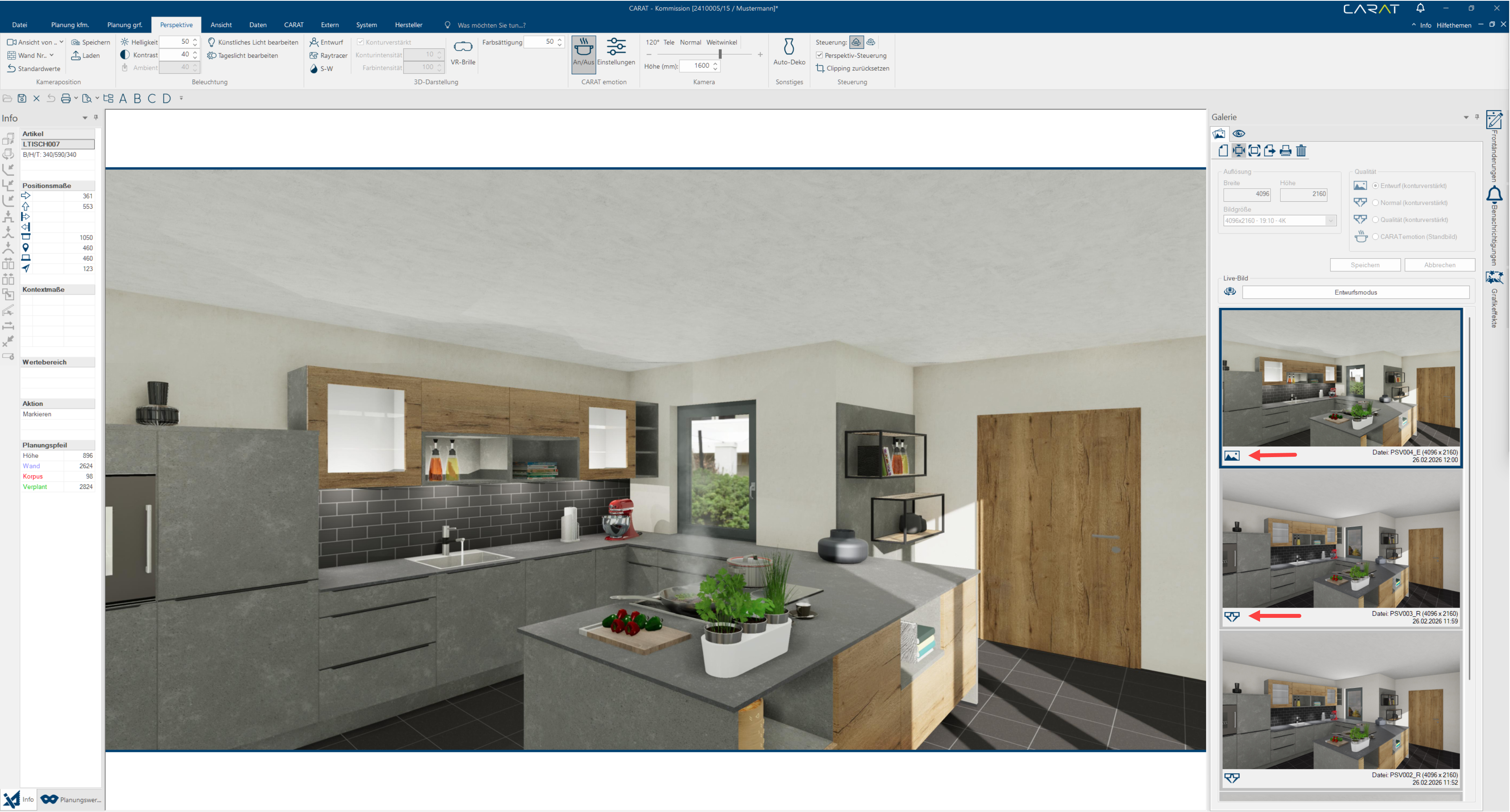Open Grafikeffekte sidebar icon
This screenshot has width=1510, height=812.
point(1493,277)
